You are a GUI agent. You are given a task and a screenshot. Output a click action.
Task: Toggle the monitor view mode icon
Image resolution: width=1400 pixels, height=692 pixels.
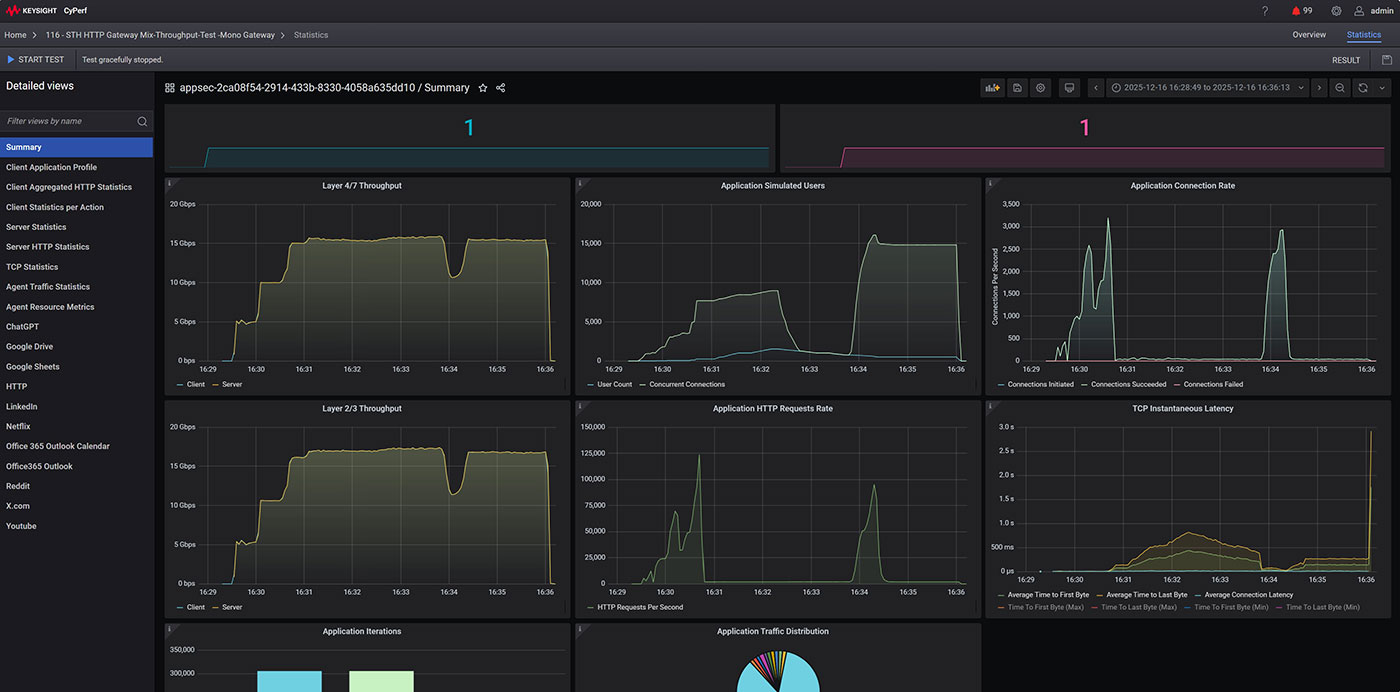coord(1069,88)
